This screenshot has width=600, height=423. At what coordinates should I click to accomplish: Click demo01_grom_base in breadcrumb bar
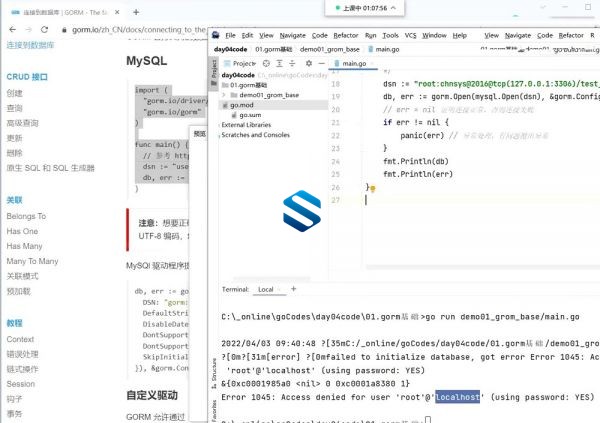[x=329, y=49]
